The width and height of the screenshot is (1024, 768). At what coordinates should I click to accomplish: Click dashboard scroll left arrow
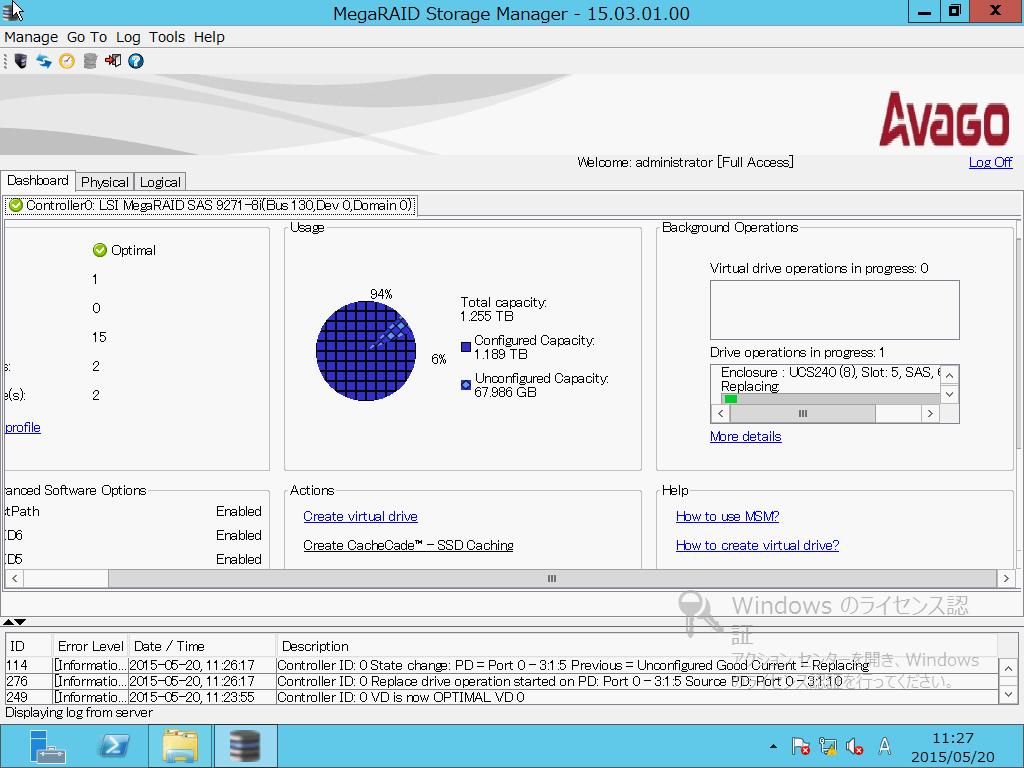click(15, 579)
